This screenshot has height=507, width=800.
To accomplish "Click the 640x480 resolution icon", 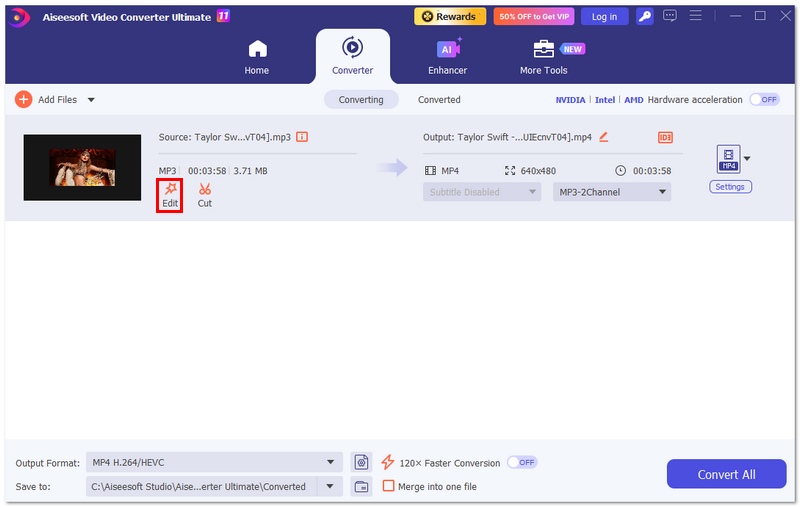I will tap(510, 171).
